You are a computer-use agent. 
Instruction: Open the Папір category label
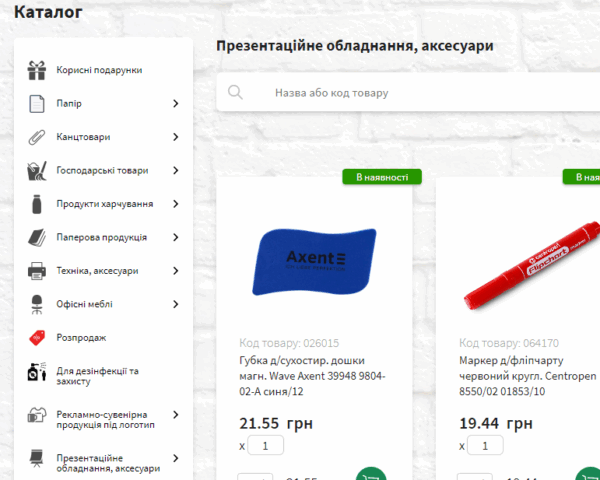[69, 103]
